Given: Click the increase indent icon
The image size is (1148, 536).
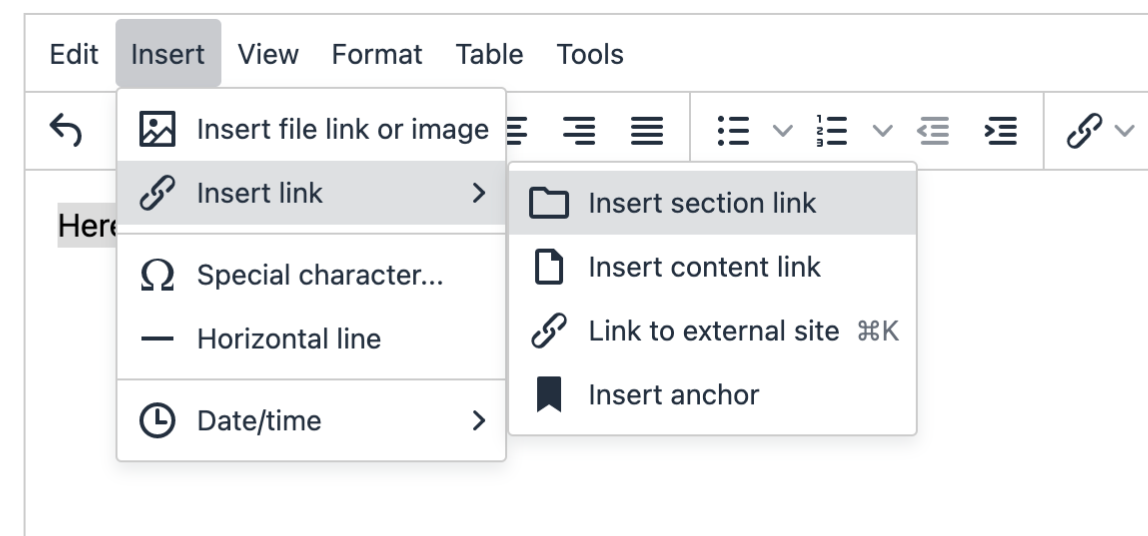Looking at the screenshot, I should (x=1001, y=130).
